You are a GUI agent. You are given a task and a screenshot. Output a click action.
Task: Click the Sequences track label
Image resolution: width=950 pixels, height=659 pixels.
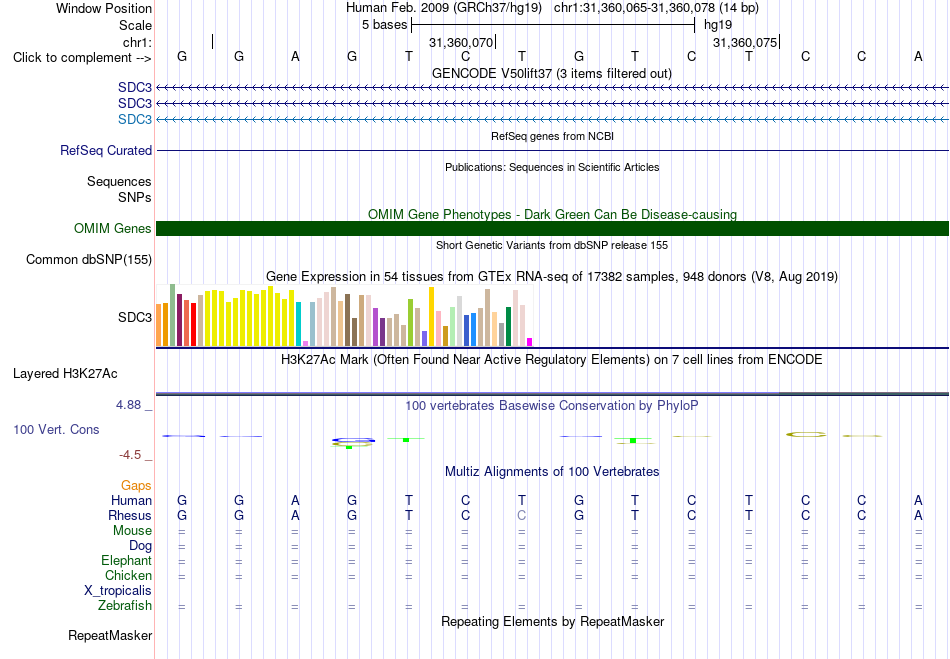119,182
